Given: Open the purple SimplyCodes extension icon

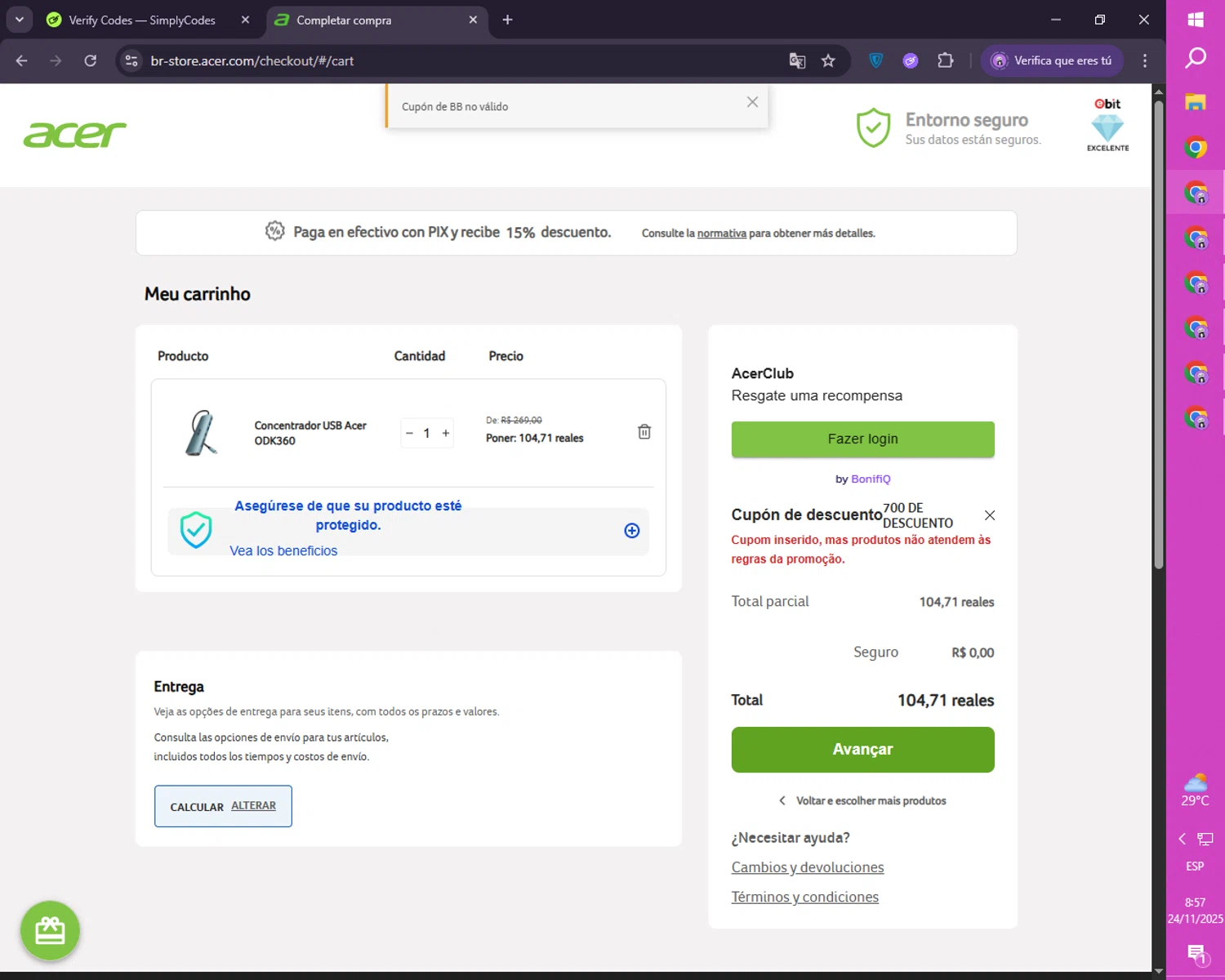Looking at the screenshot, I should (911, 61).
